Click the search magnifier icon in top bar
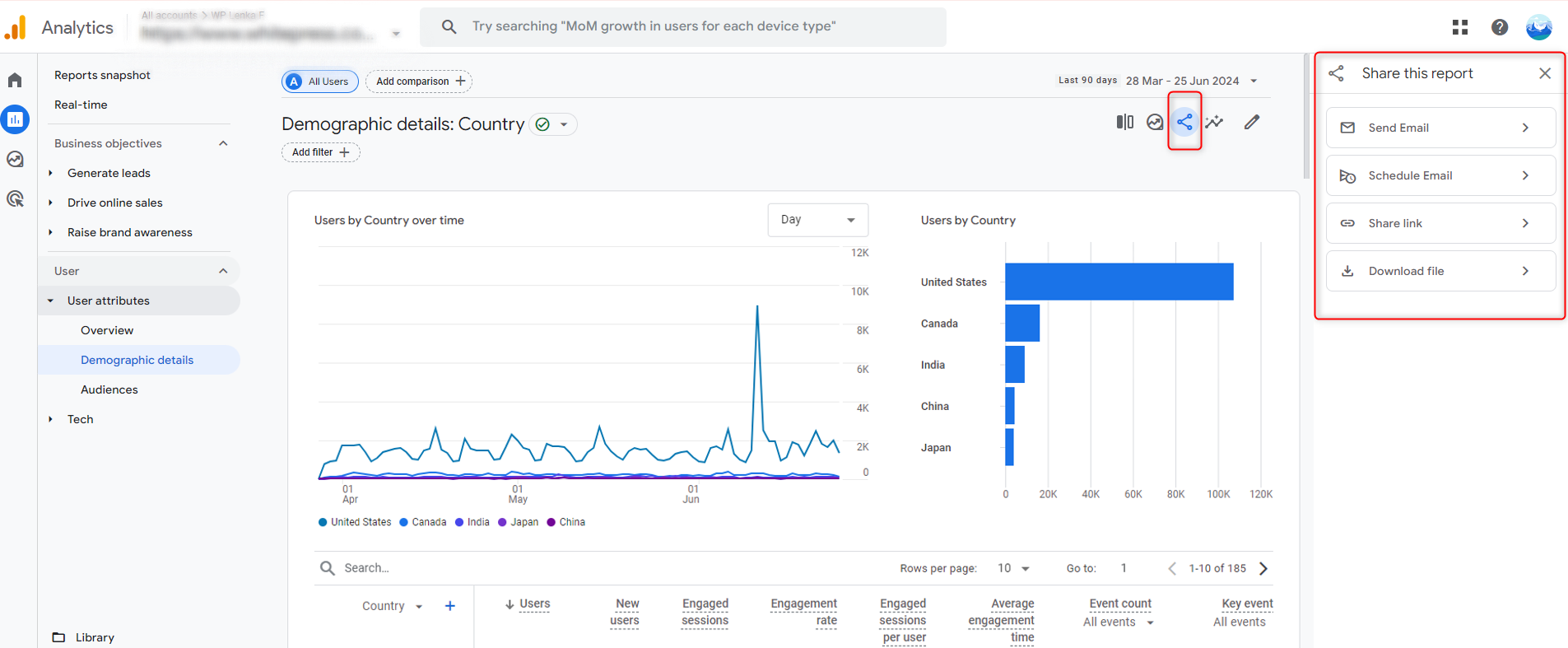Image resolution: width=1568 pixels, height=648 pixels. point(449,26)
